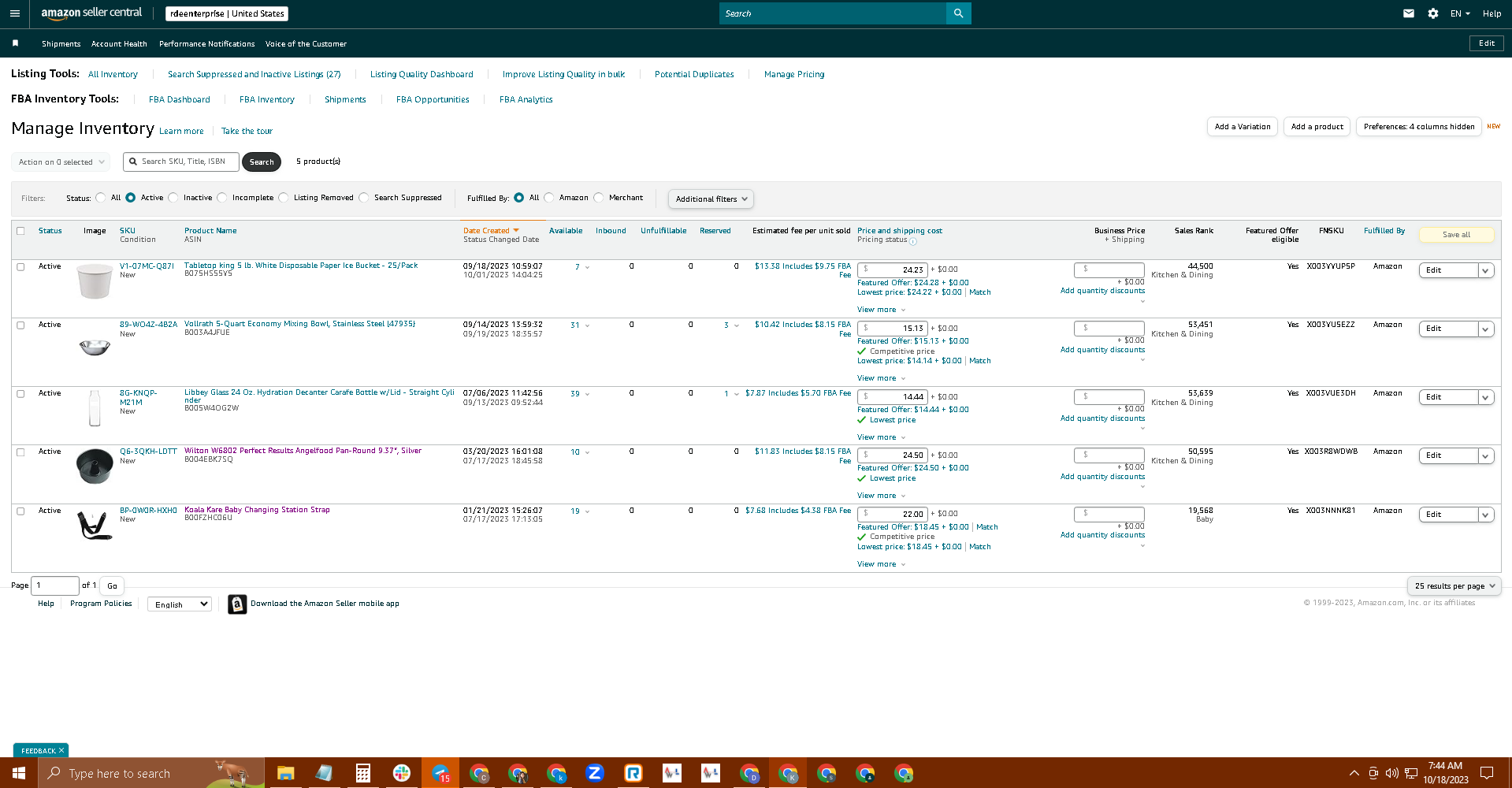Image resolution: width=1512 pixels, height=788 pixels.
Task: Click the price field showing 24.23
Action: pyautogui.click(x=893, y=269)
